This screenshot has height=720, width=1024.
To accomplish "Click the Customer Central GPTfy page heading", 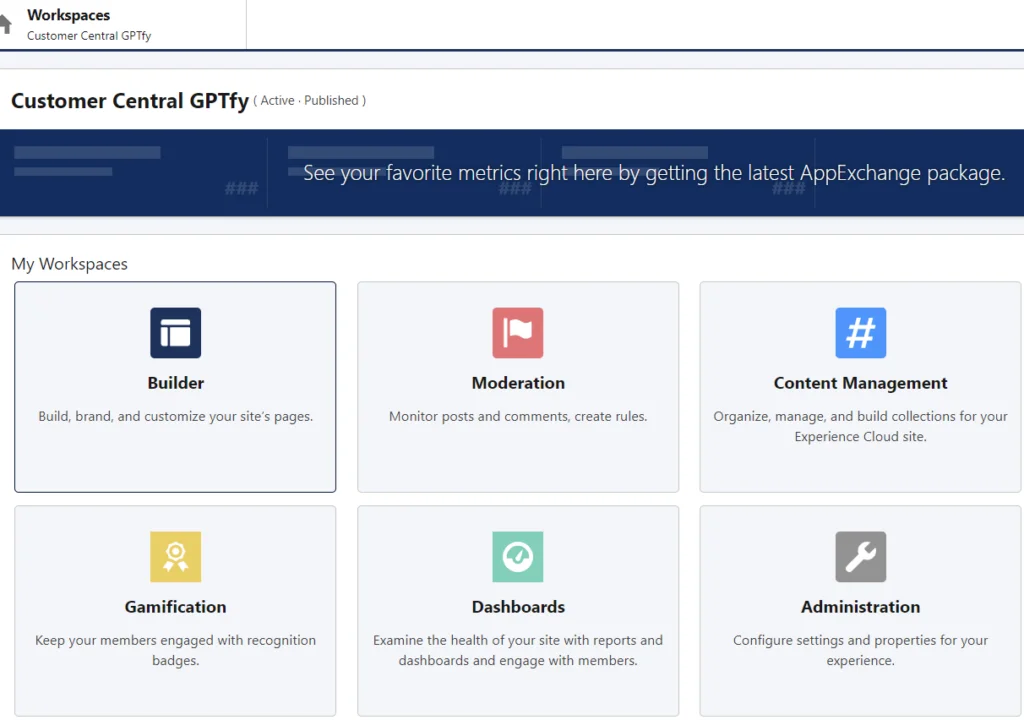I will [x=130, y=101].
